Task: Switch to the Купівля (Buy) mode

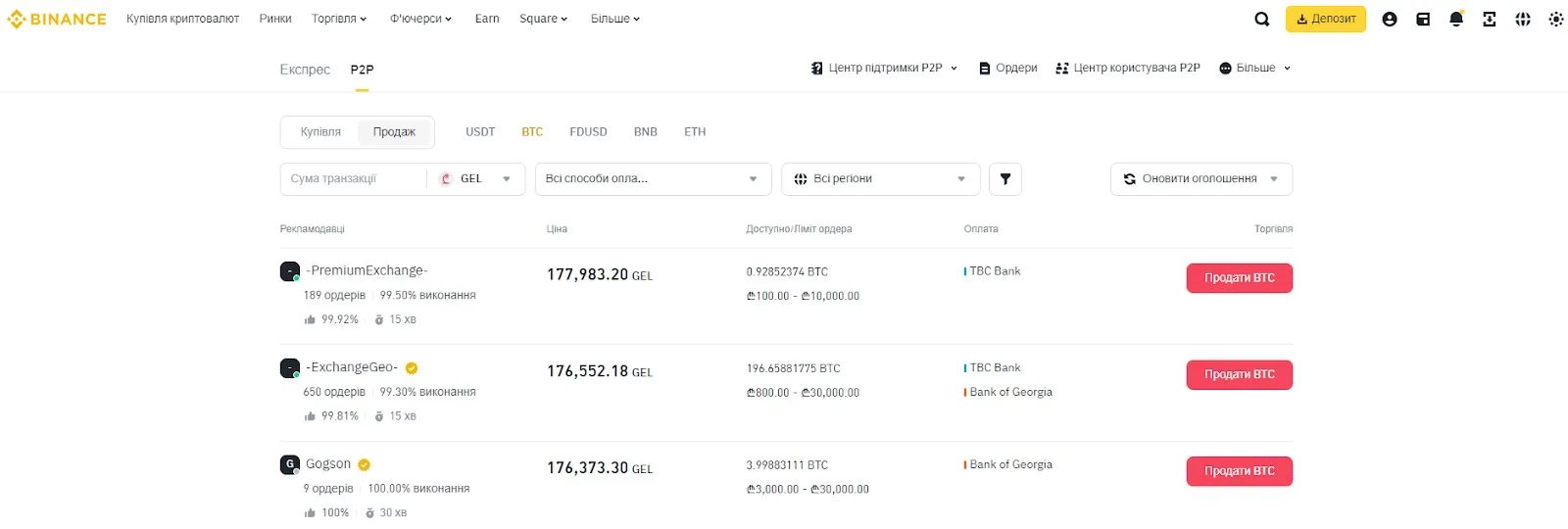Action: 320,132
